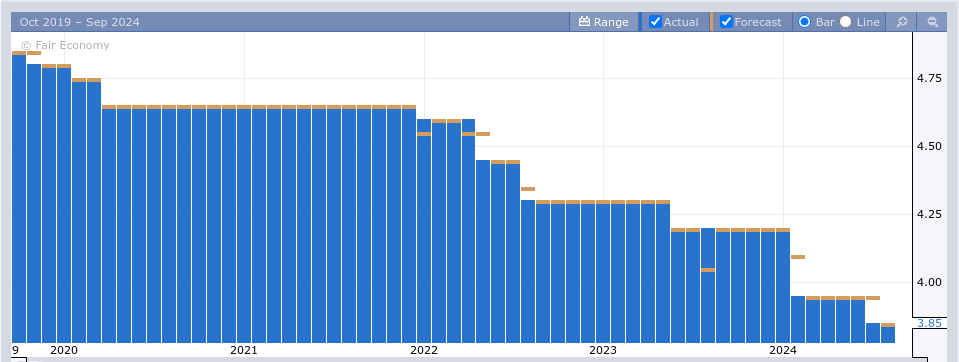Switch chart to Line radio option
The height and width of the screenshot is (362, 959).
pos(845,22)
